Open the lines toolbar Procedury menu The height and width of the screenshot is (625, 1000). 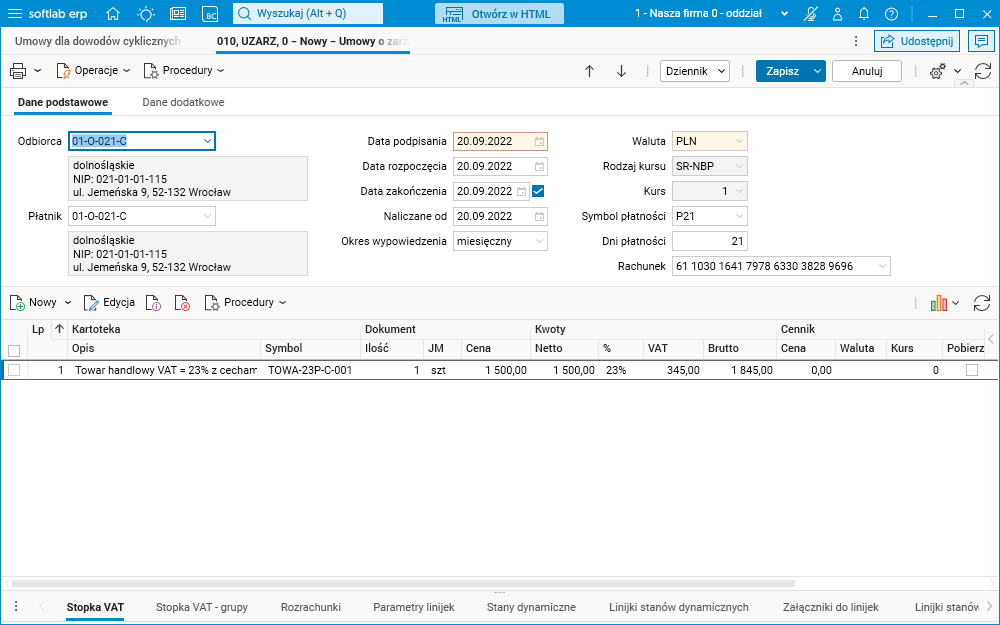246,302
